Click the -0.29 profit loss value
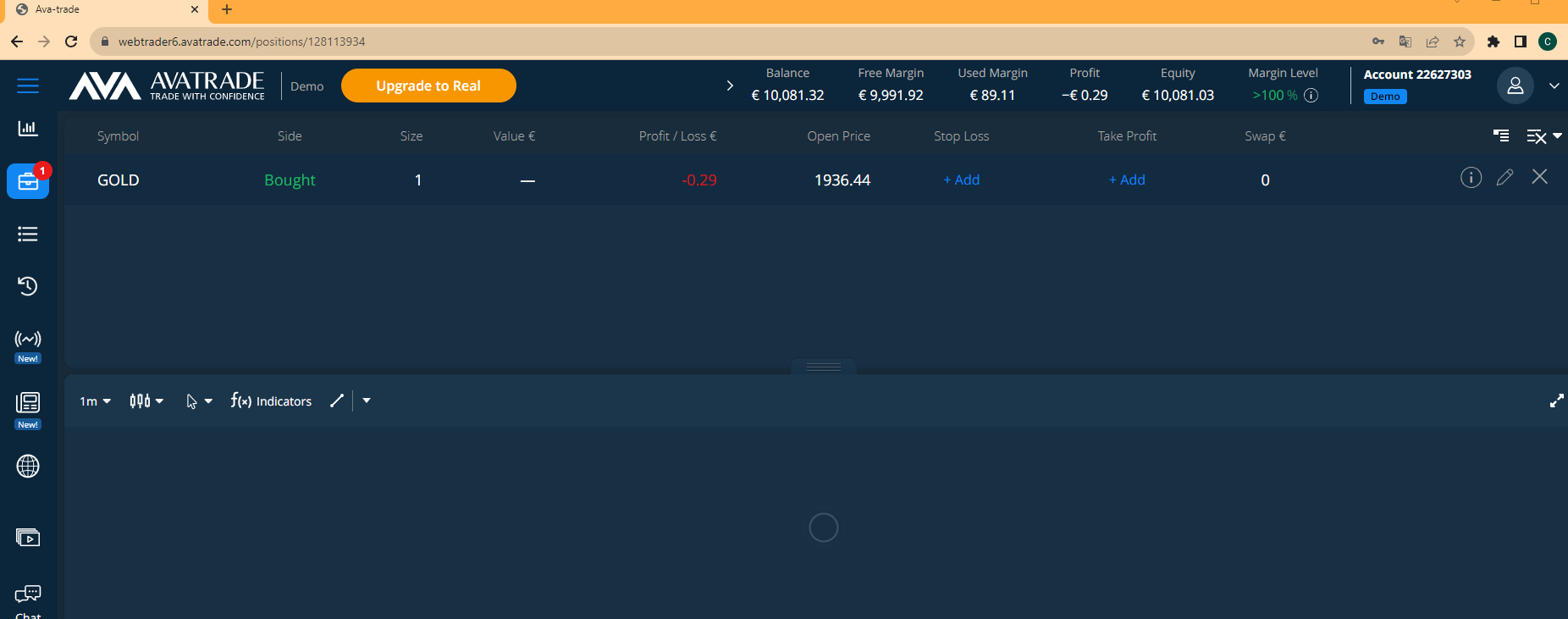Viewport: 1568px width, 619px height. 699,180
